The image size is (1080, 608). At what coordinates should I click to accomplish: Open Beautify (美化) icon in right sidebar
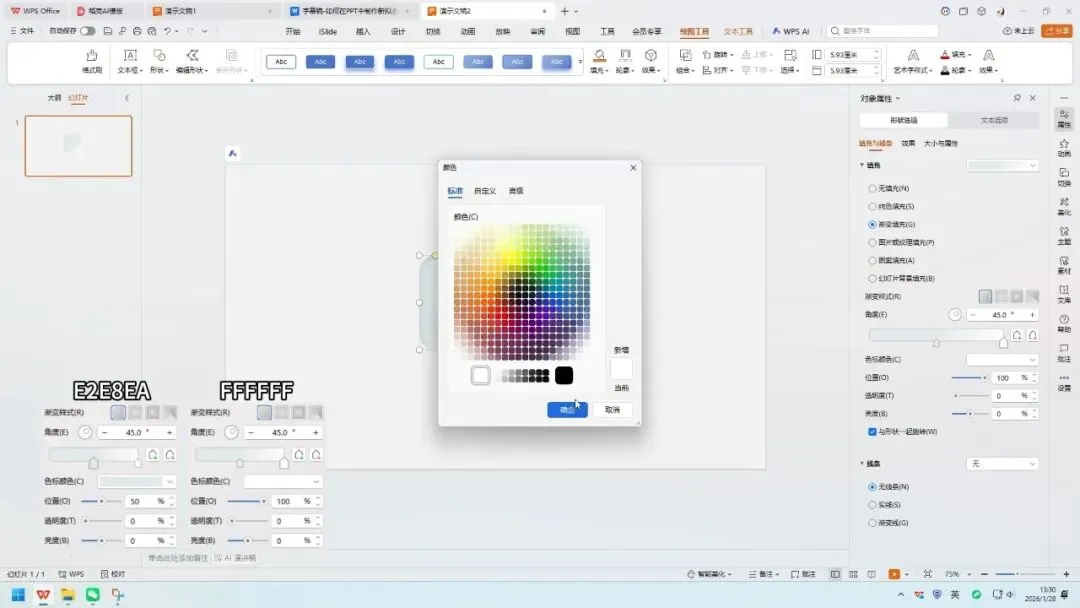pyautogui.click(x=1064, y=206)
